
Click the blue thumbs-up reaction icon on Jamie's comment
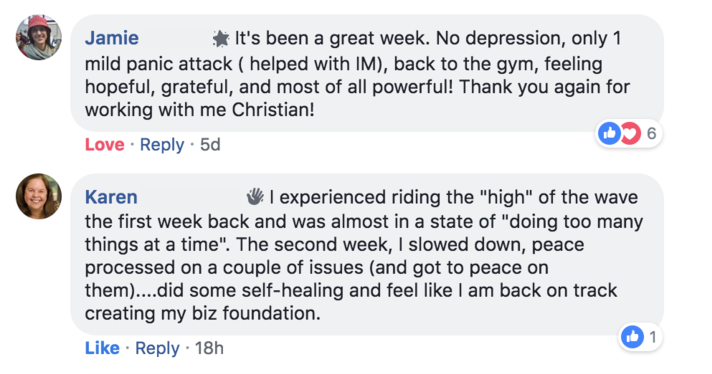[609, 133]
